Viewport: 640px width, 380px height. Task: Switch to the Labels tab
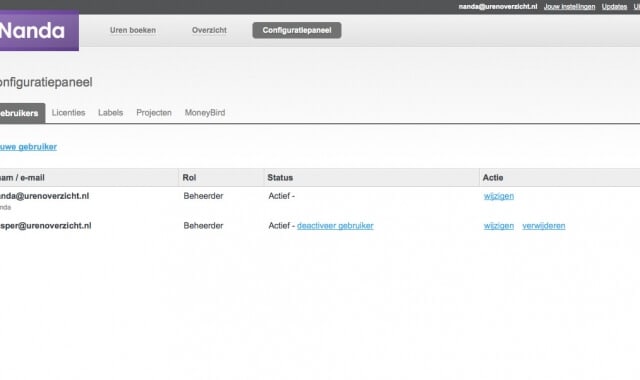(x=110, y=113)
